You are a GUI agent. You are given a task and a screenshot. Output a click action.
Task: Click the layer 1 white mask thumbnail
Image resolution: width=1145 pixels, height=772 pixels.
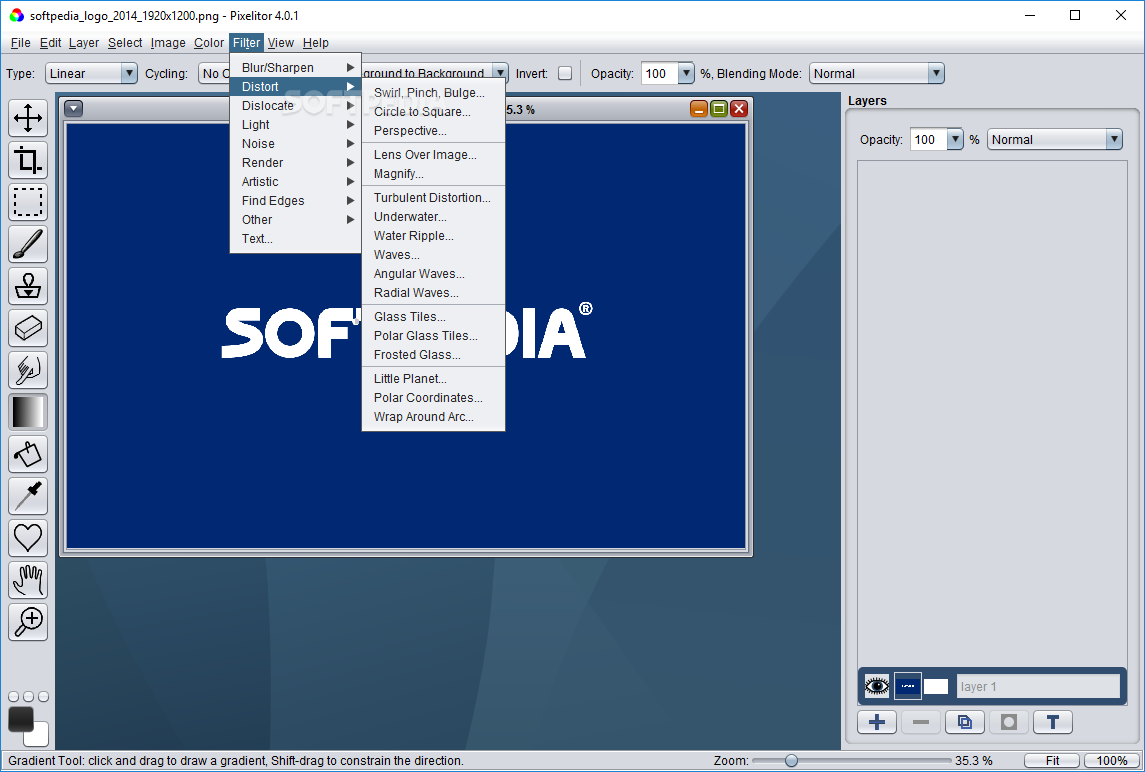point(935,687)
